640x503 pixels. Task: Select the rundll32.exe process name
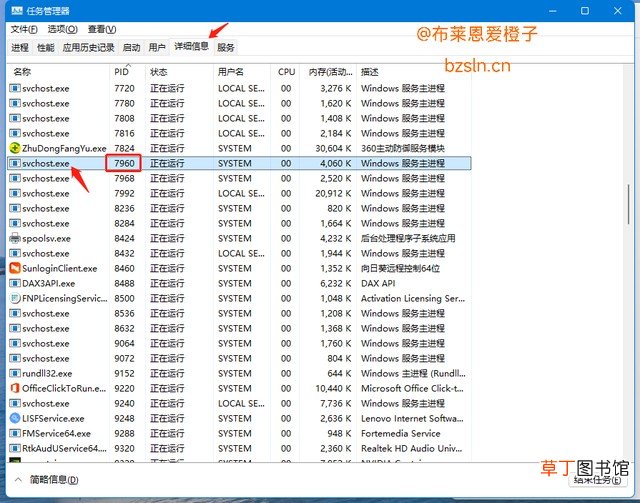(x=47, y=374)
